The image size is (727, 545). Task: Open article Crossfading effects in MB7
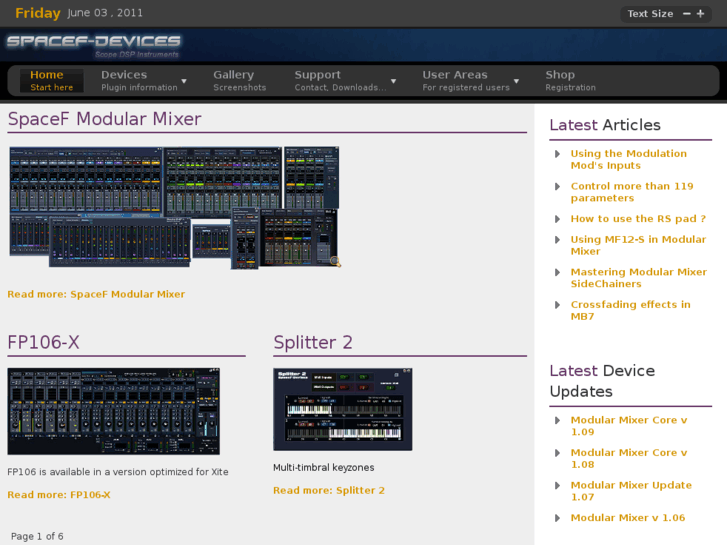click(x=631, y=310)
